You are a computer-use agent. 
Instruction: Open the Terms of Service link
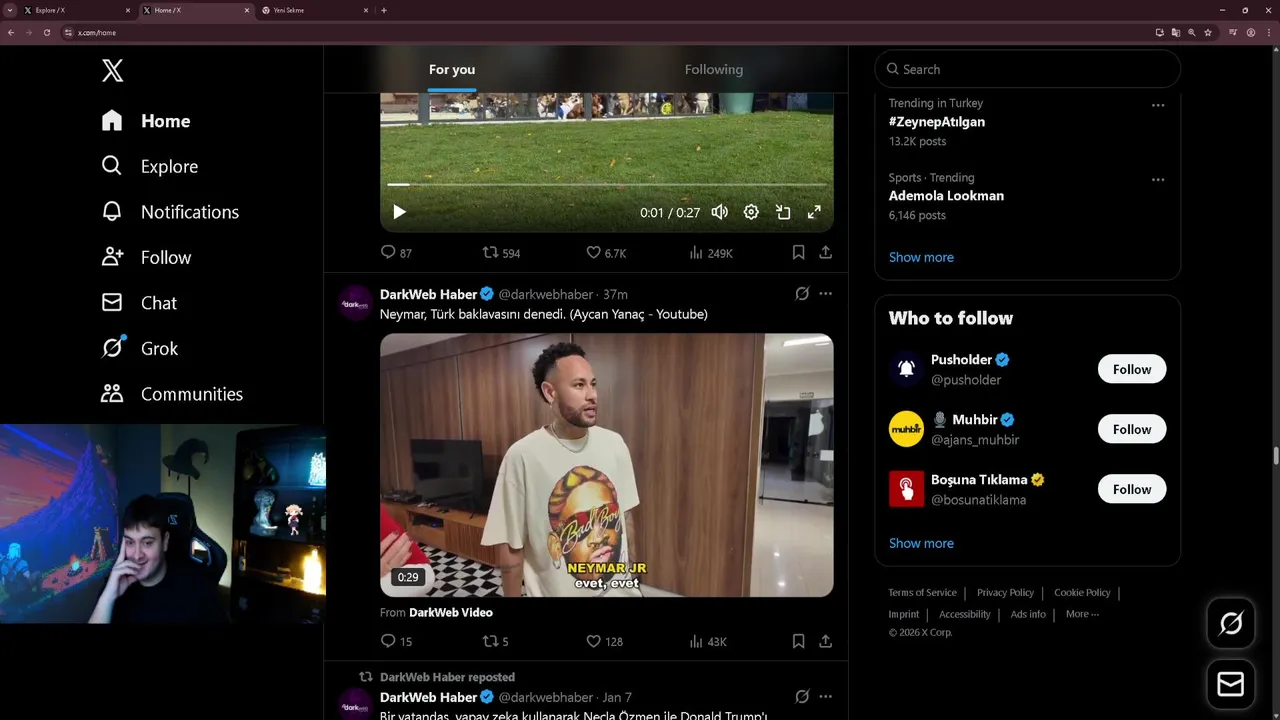point(922,593)
